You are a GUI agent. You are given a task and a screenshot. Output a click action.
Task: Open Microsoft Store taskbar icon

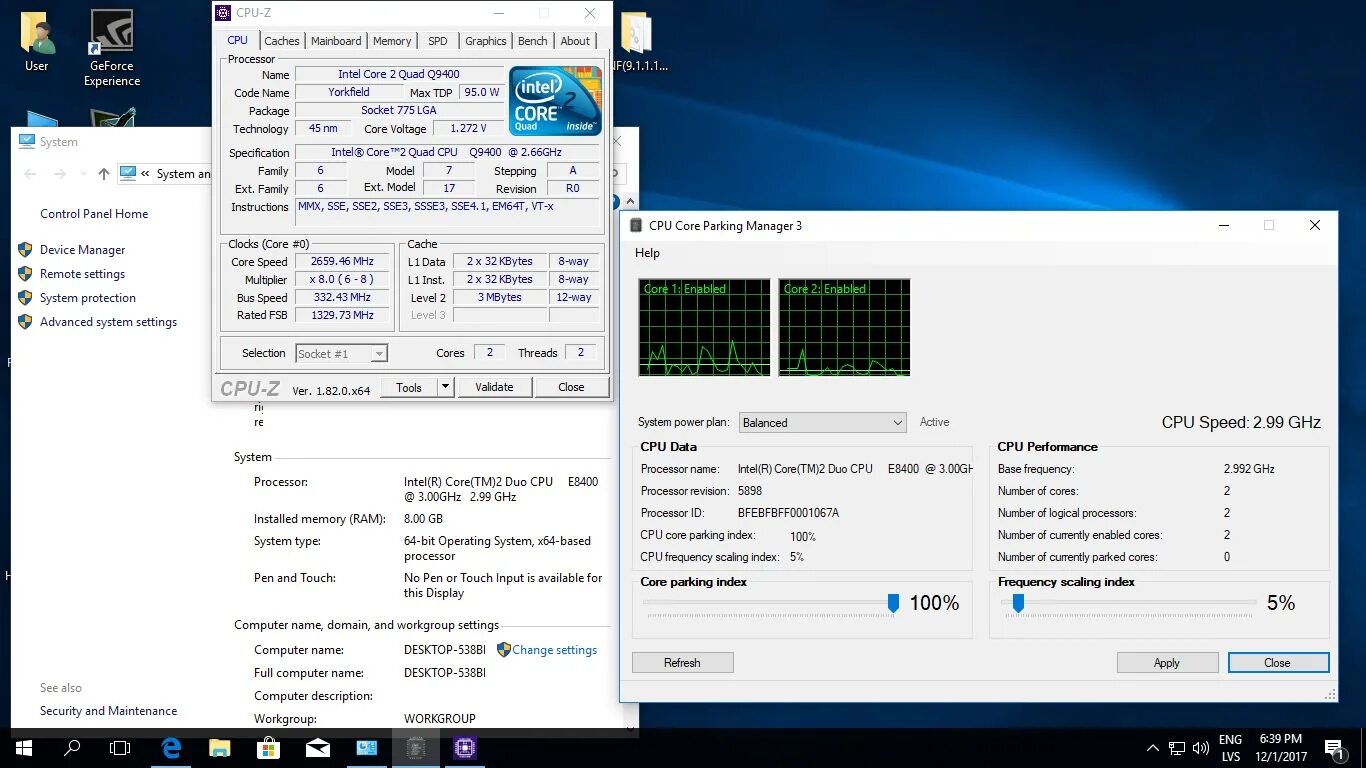click(x=268, y=747)
